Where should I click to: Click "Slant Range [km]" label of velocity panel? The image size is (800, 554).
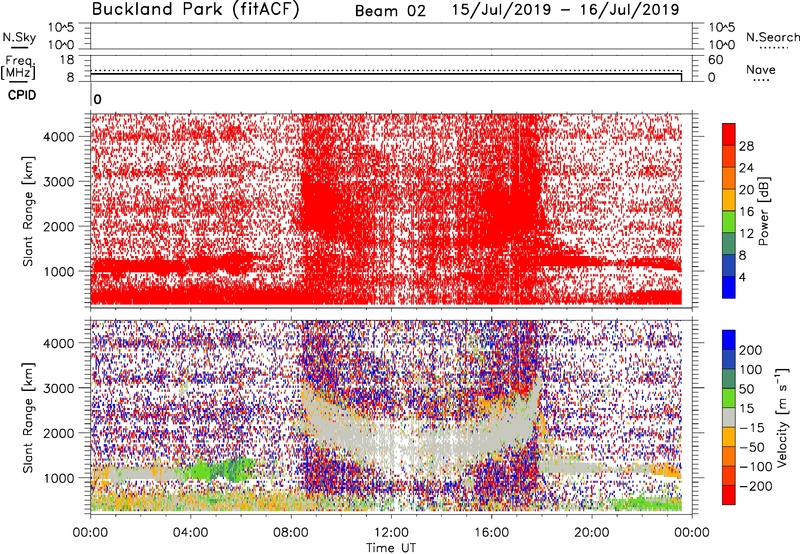coord(28,418)
